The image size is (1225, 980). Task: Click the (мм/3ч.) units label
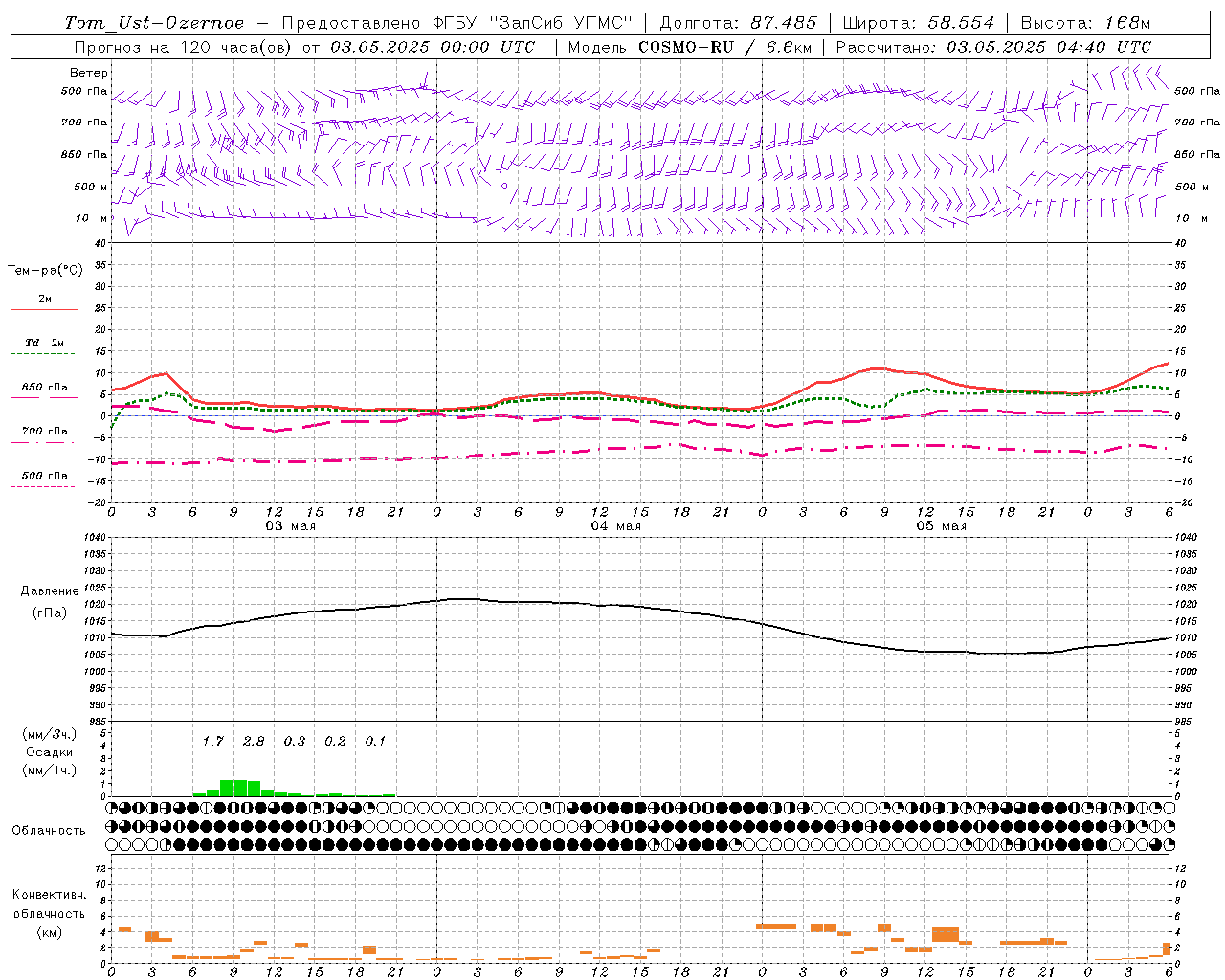(x=49, y=734)
